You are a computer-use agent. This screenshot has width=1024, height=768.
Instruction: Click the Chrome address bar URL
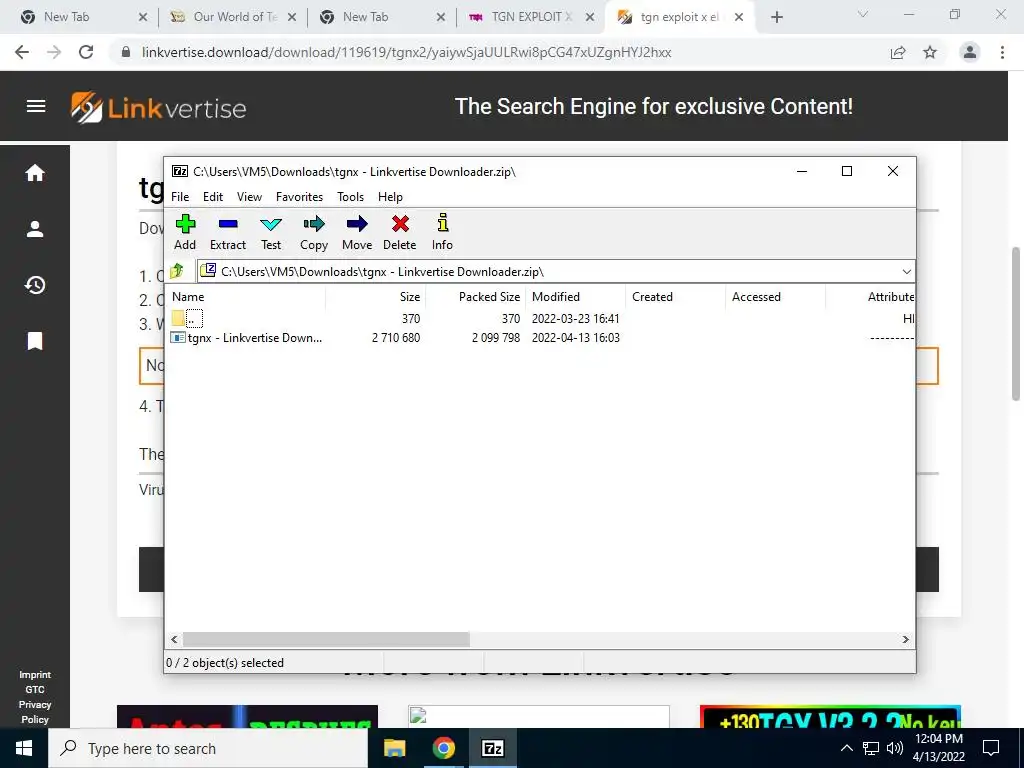406,52
